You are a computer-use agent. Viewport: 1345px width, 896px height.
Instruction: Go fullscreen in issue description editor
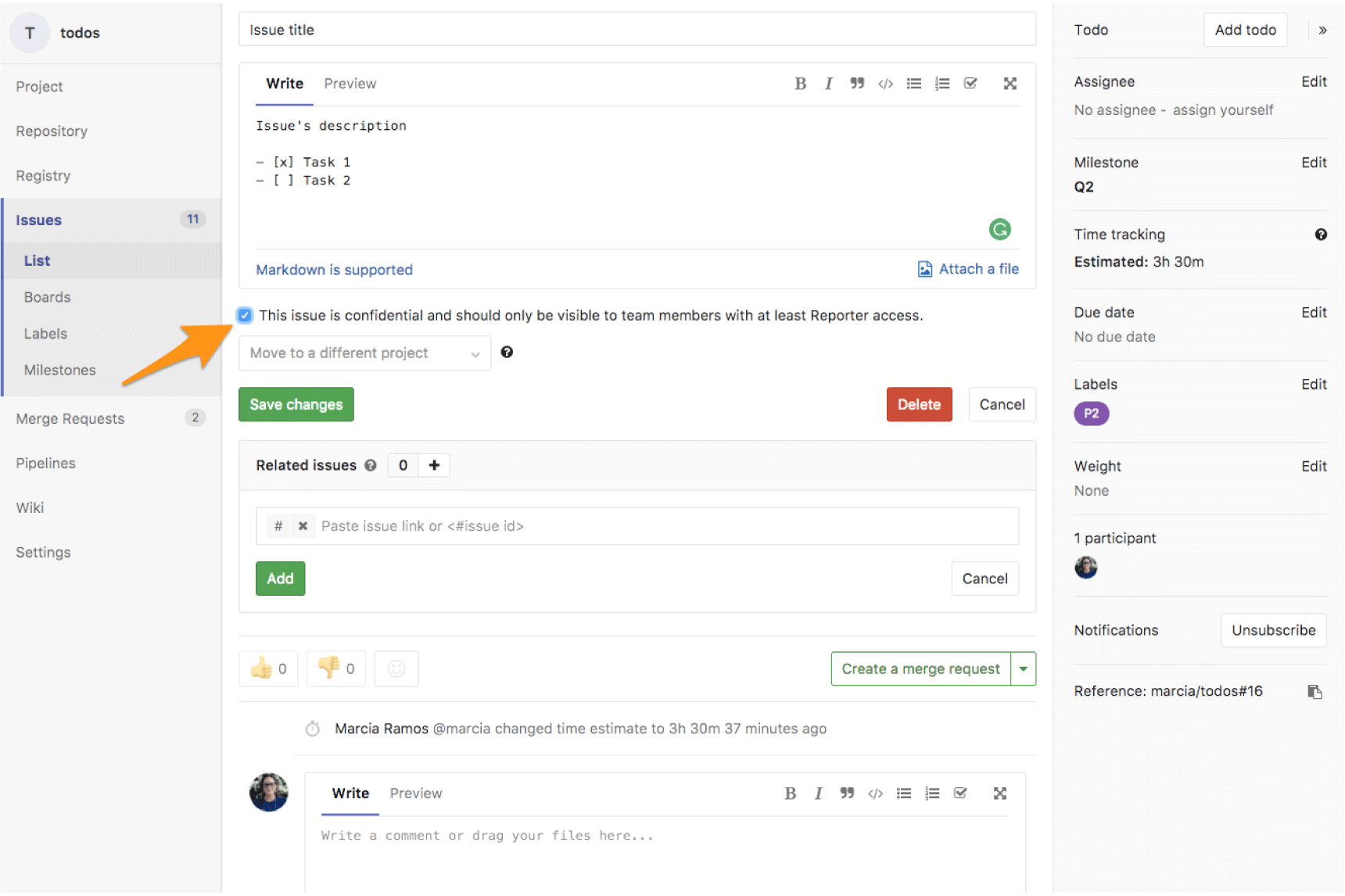pyautogui.click(x=1010, y=84)
